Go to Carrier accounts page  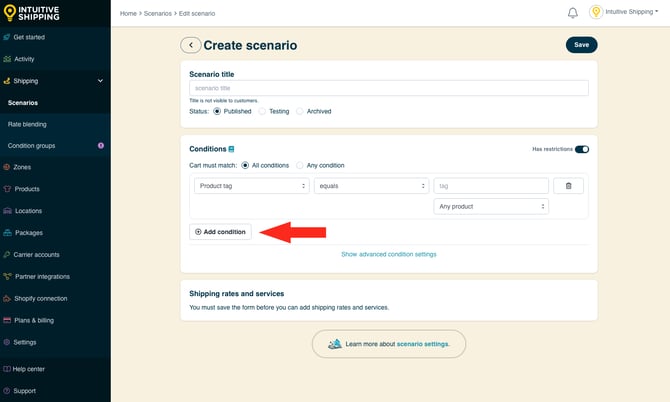tap(36, 255)
